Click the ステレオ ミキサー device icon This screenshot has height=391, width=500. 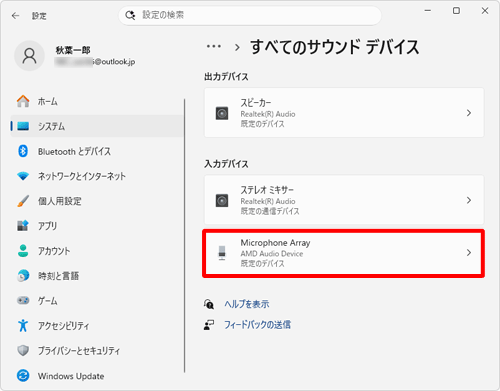222,201
